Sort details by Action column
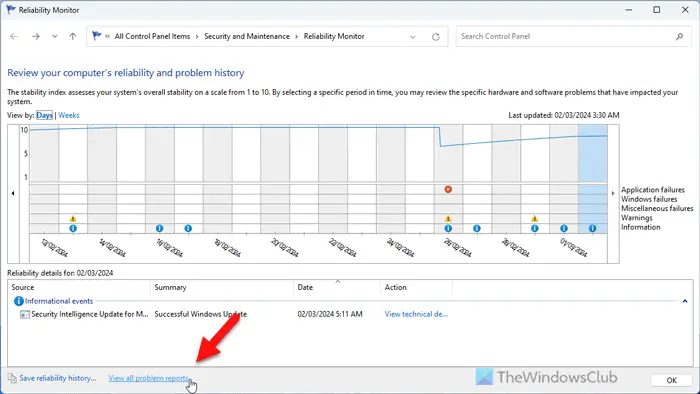Viewport: 700px width, 394px height. coord(417,287)
